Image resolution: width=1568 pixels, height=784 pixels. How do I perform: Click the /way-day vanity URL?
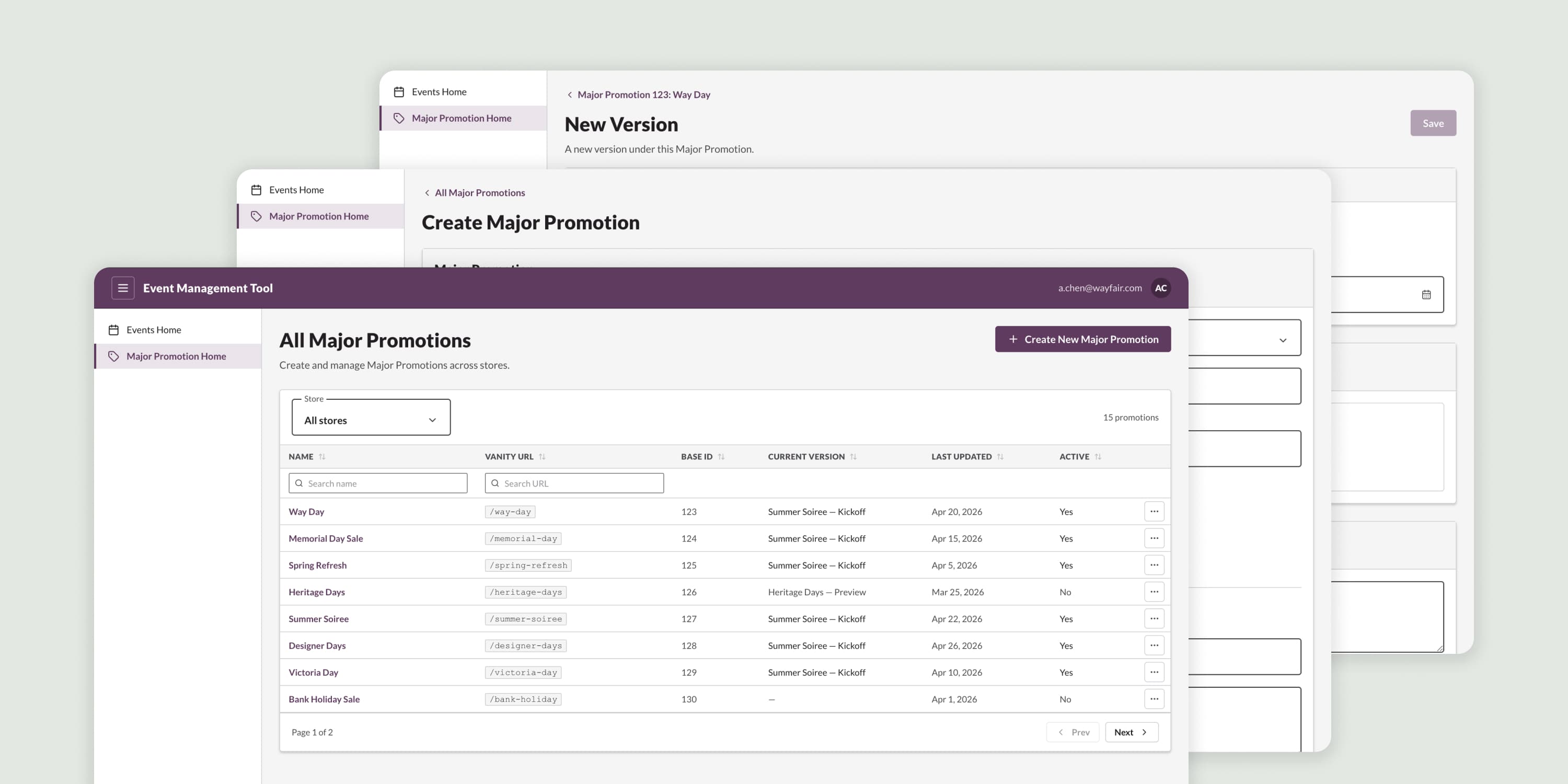coord(510,512)
